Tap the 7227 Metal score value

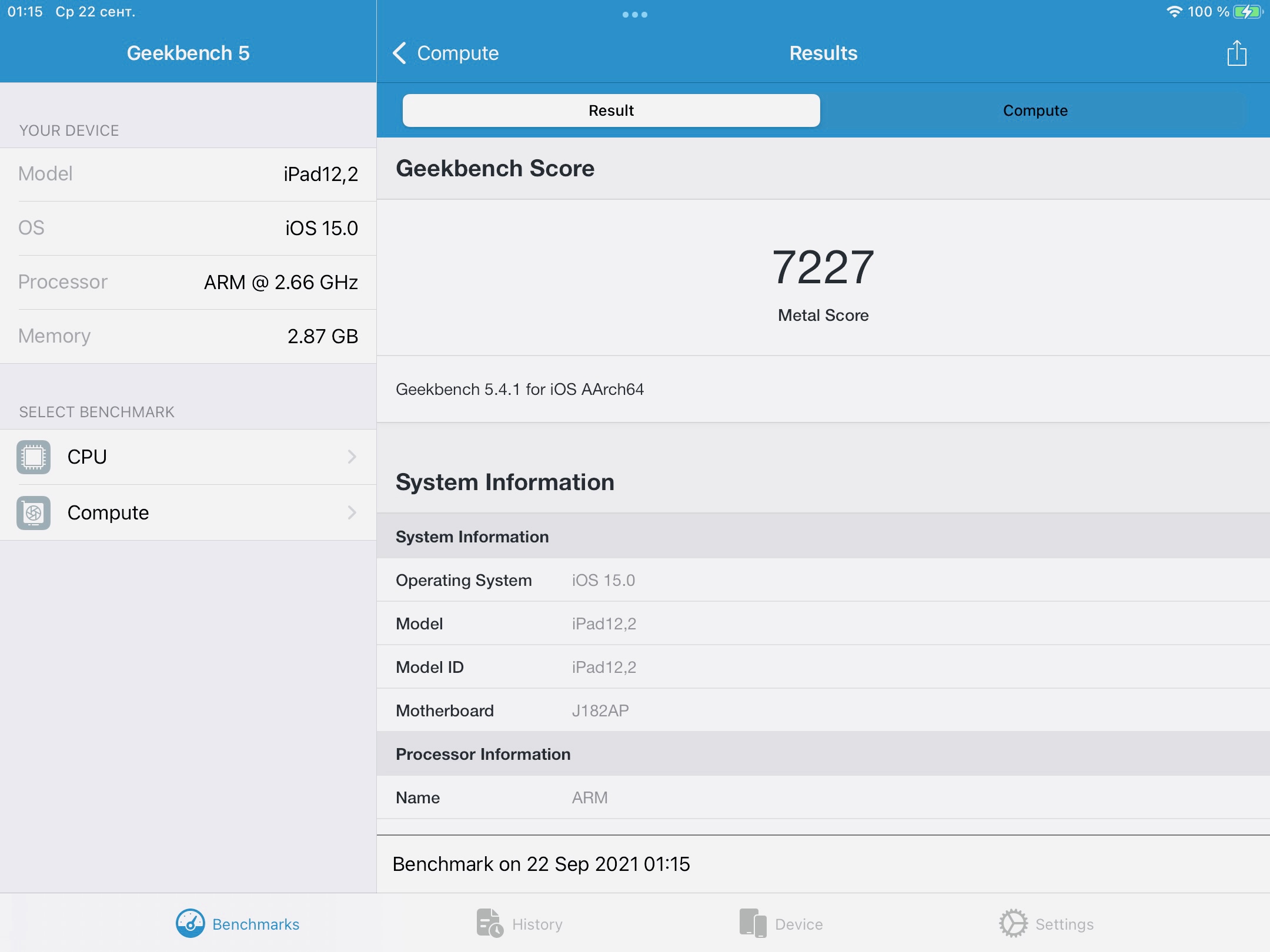823,267
